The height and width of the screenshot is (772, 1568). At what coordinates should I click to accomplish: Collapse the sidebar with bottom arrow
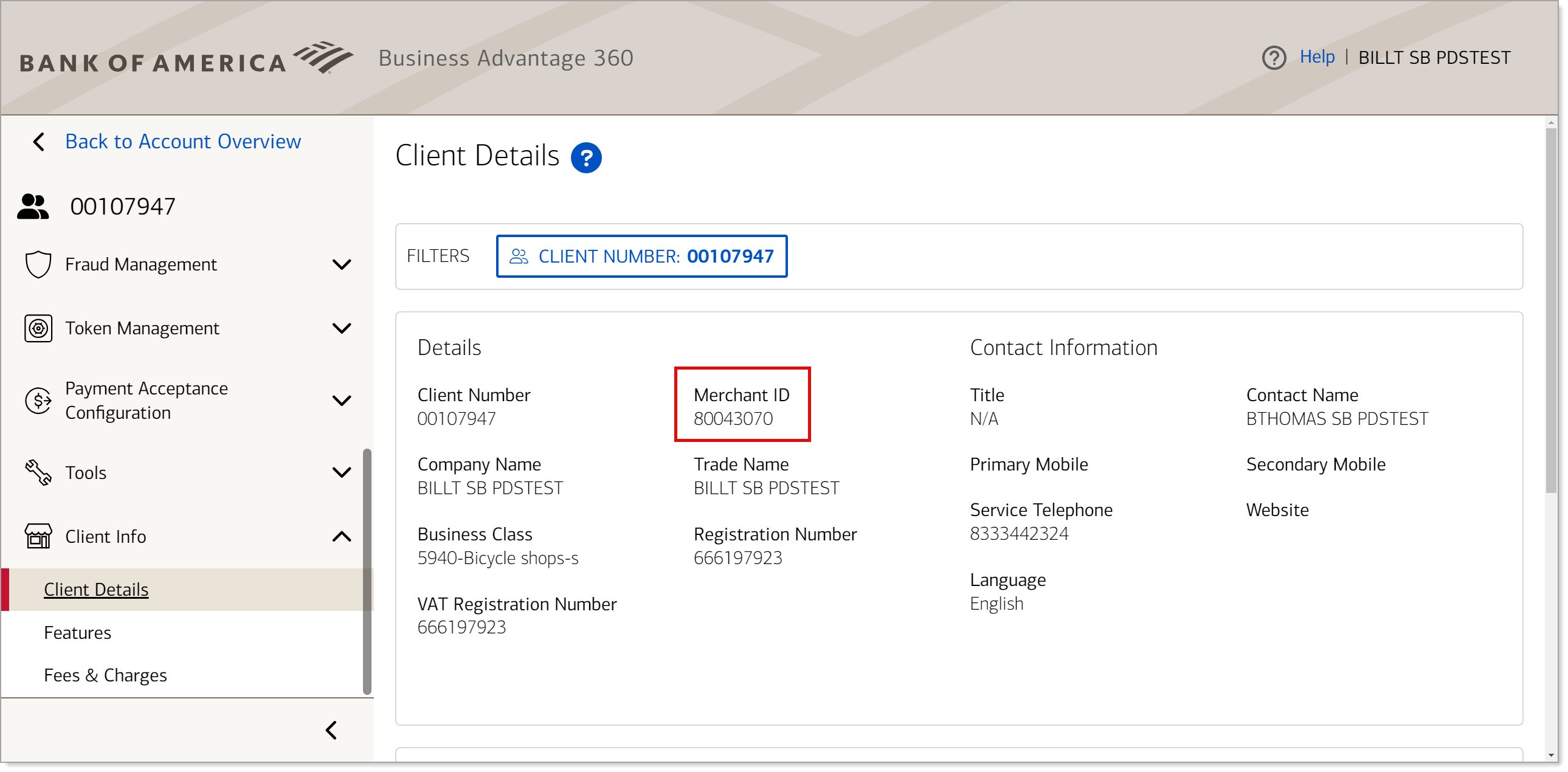(333, 731)
